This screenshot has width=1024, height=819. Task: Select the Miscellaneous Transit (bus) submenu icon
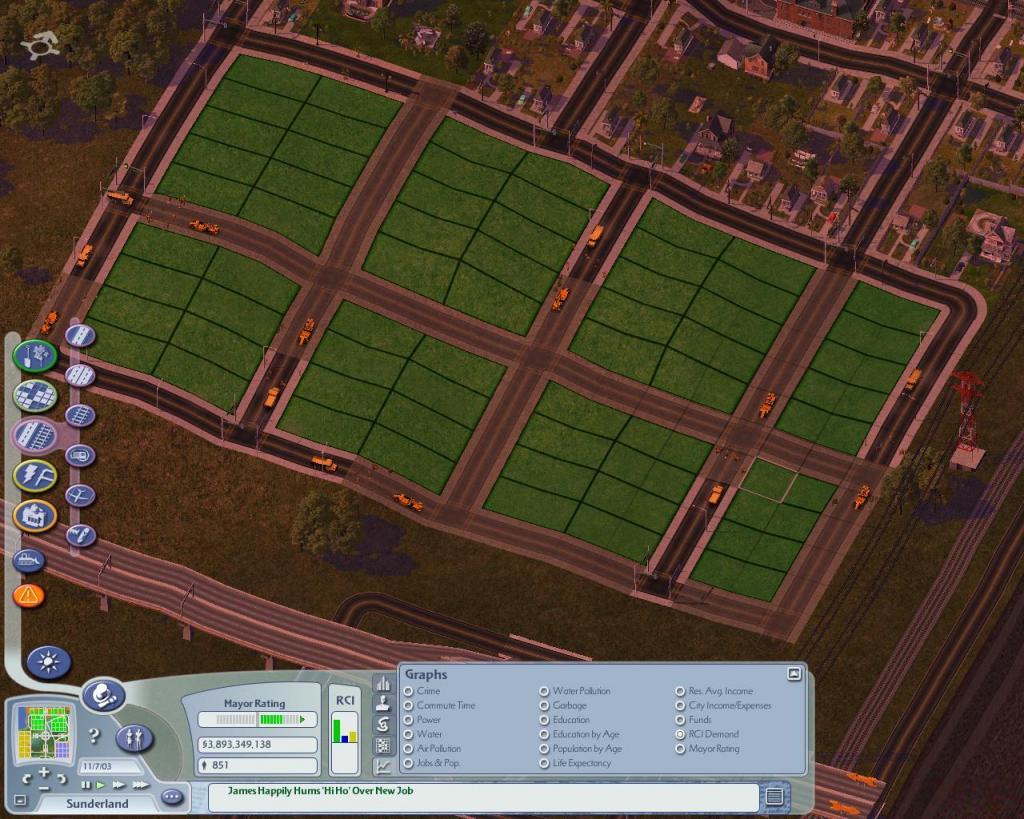click(80, 455)
